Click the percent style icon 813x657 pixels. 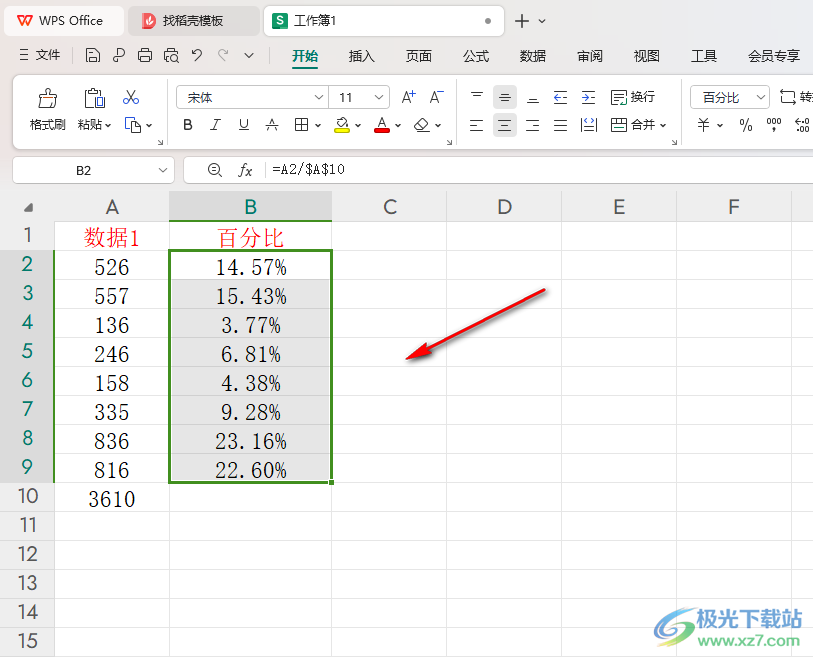pos(746,125)
